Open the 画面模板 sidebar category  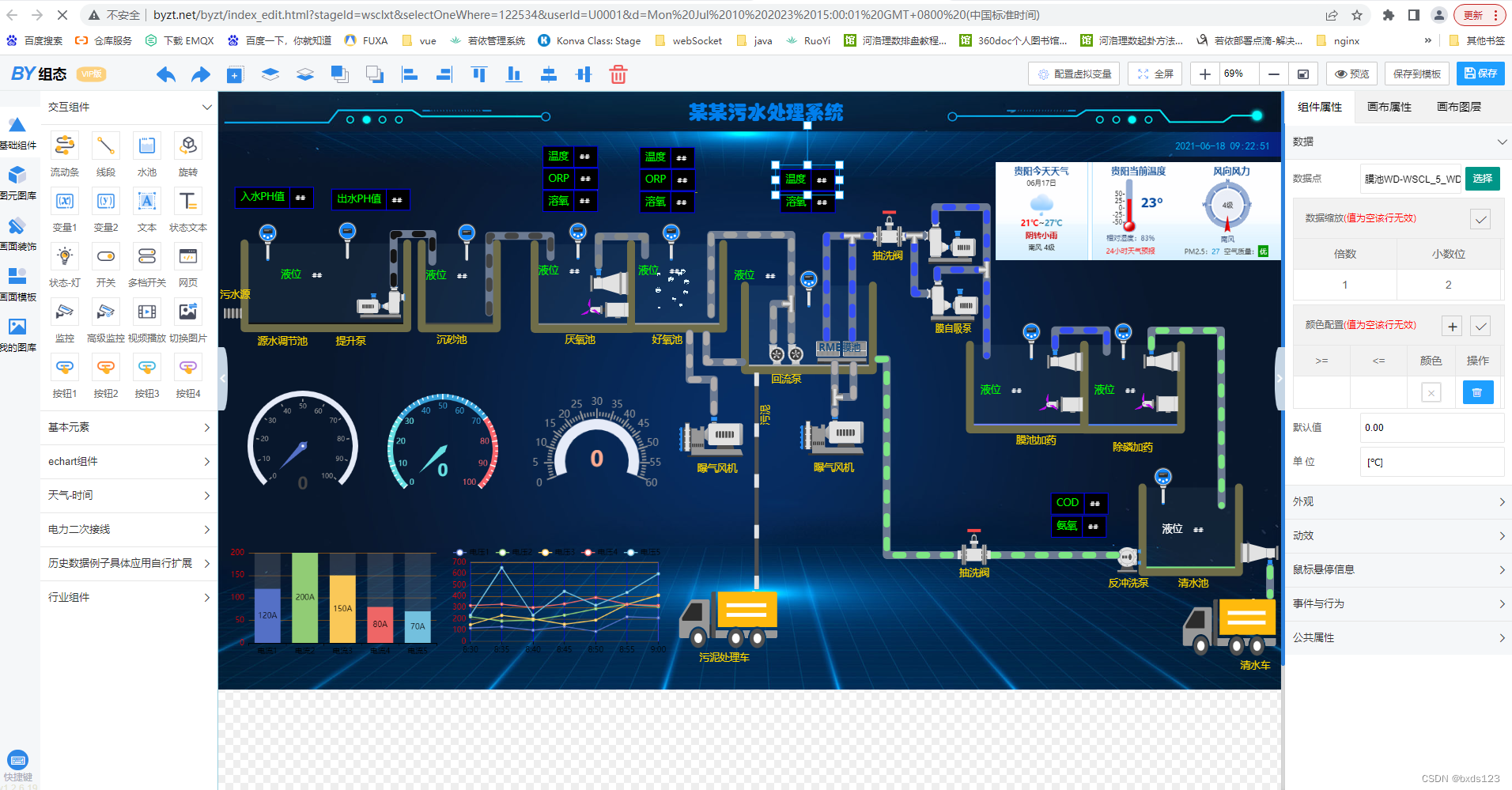[17, 284]
